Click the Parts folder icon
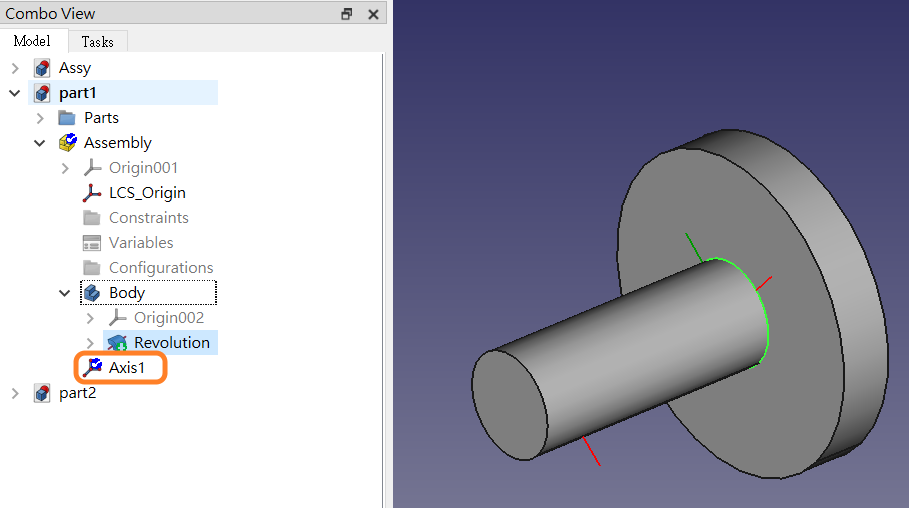The height and width of the screenshot is (508, 909). point(67,118)
